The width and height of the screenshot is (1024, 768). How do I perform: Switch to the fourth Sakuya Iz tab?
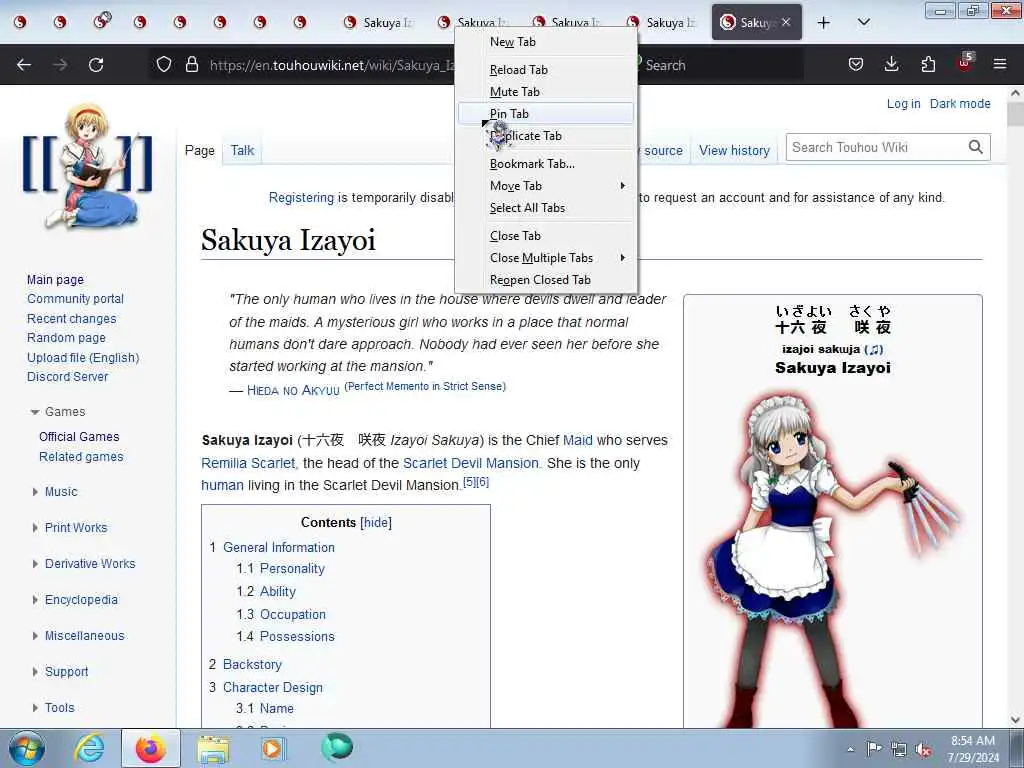pos(663,23)
